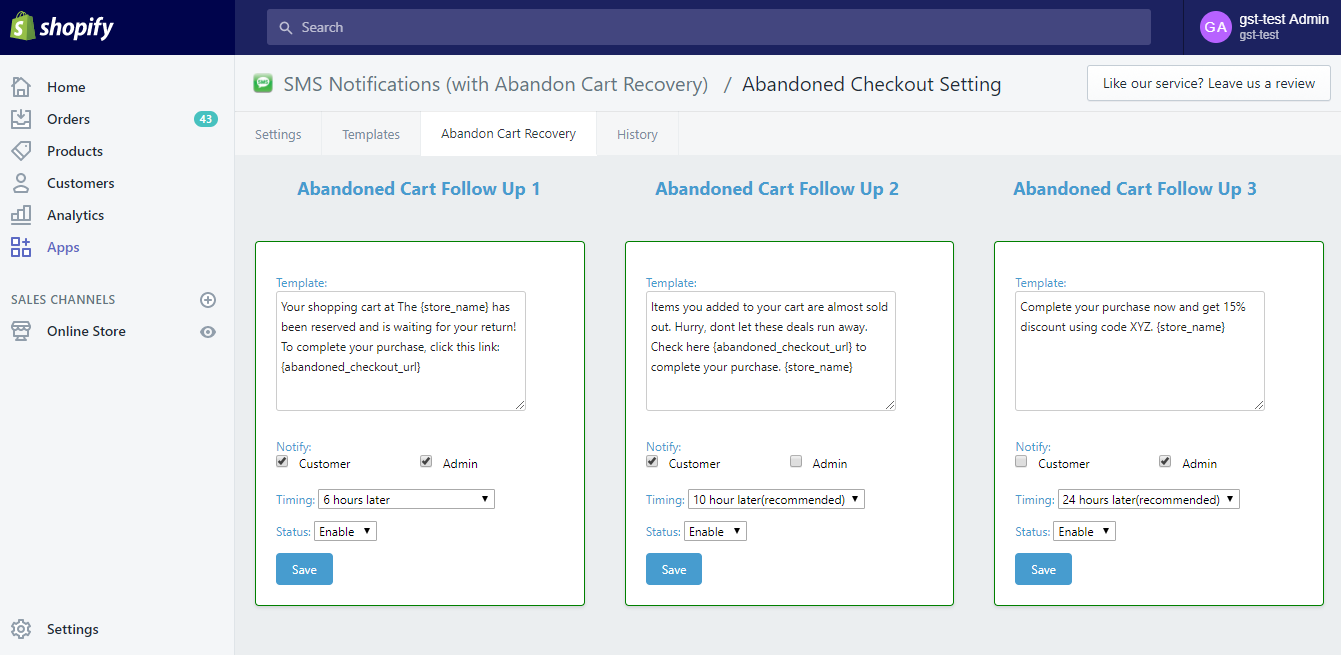
Task: Click the Home house icon in sidebar
Action: point(21,87)
